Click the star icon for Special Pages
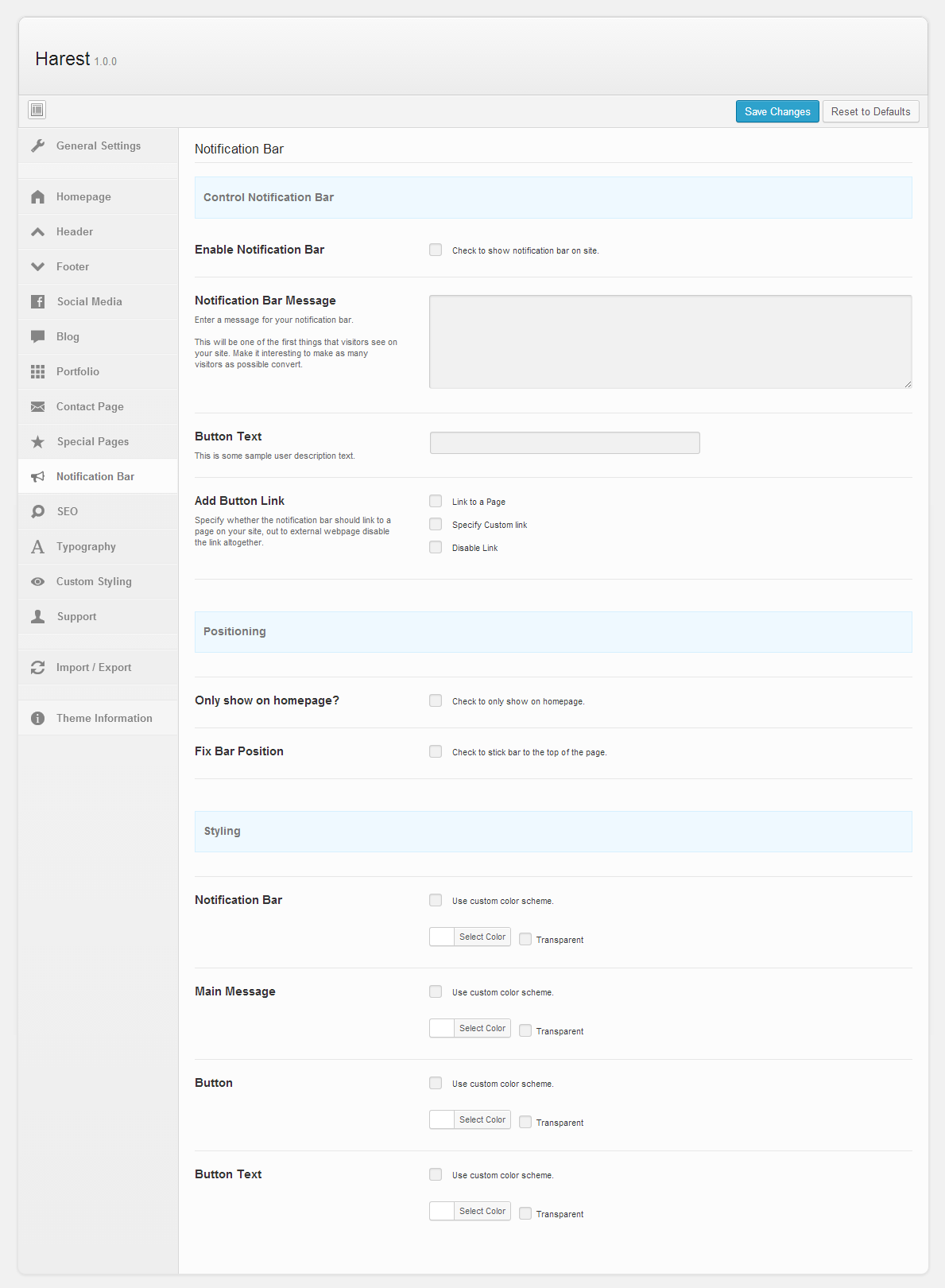This screenshot has width=945, height=1288. (x=37, y=442)
